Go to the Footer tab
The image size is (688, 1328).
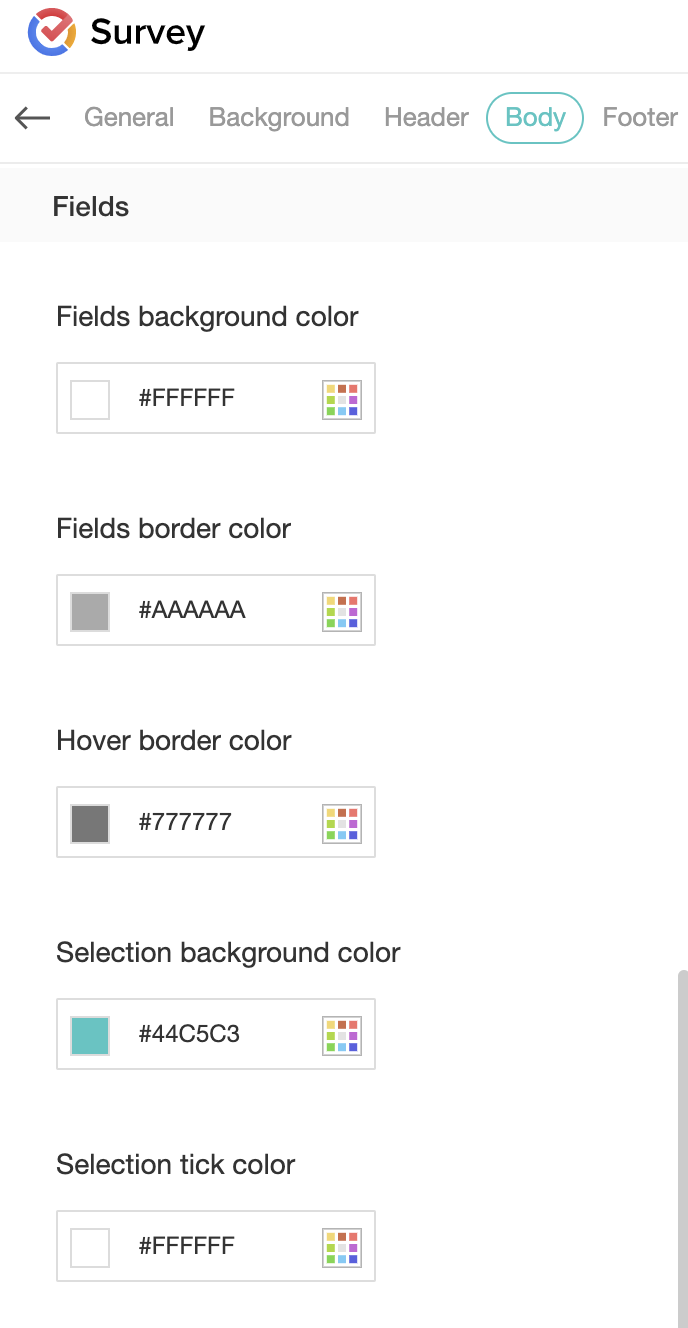tap(640, 118)
